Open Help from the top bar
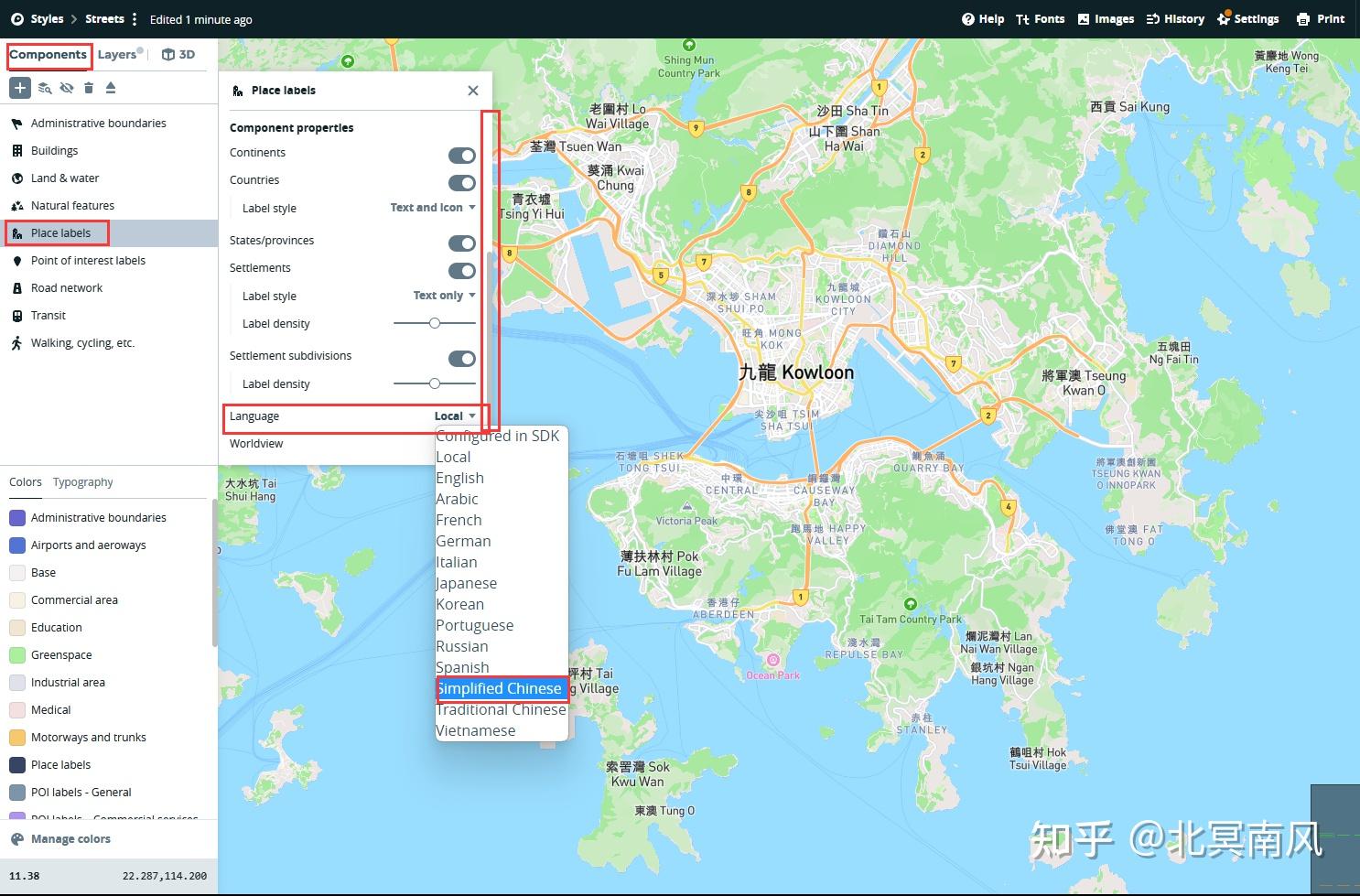The width and height of the screenshot is (1360, 896). [x=982, y=18]
